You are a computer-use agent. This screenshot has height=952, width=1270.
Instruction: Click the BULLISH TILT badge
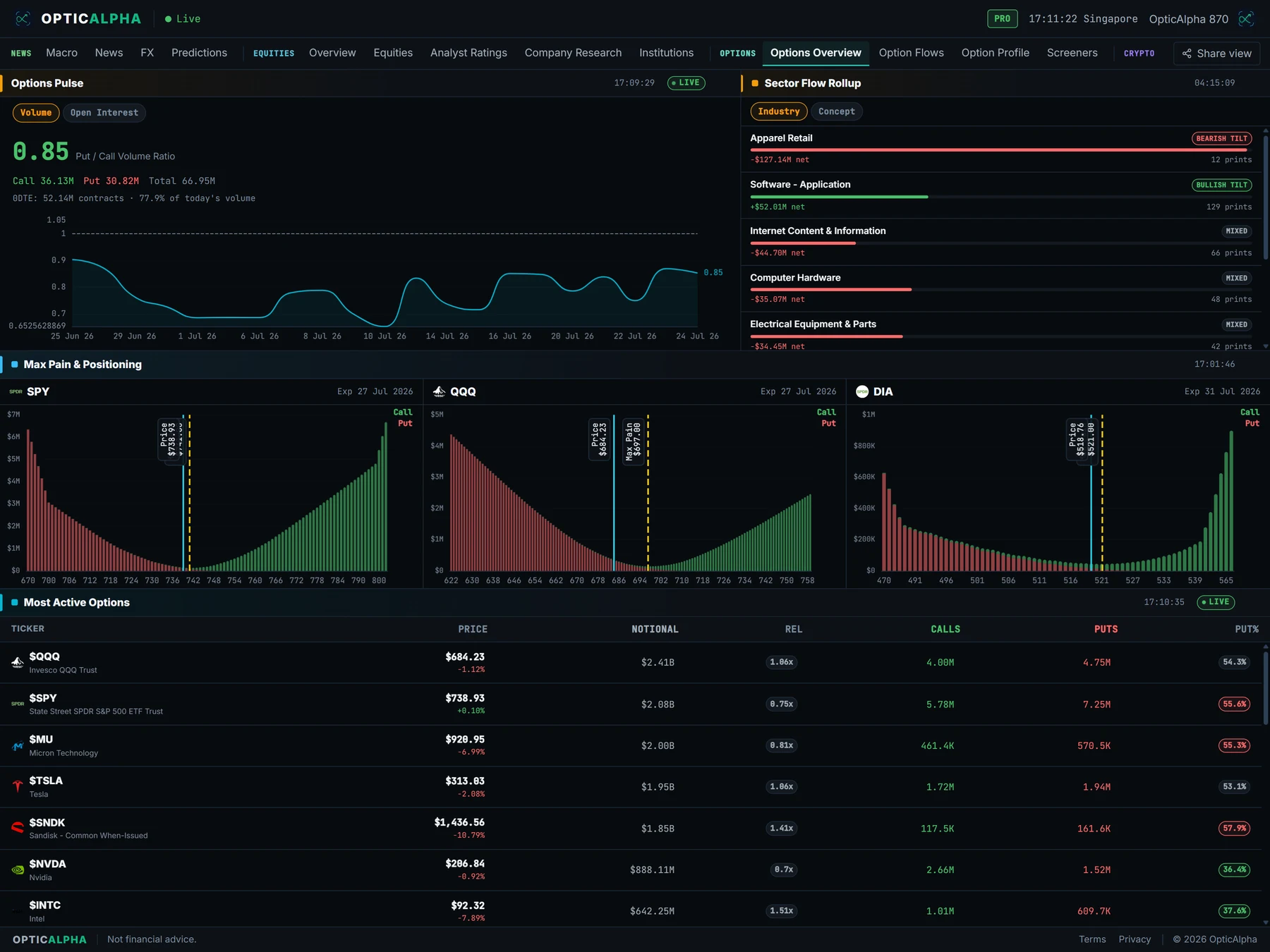click(x=1221, y=185)
